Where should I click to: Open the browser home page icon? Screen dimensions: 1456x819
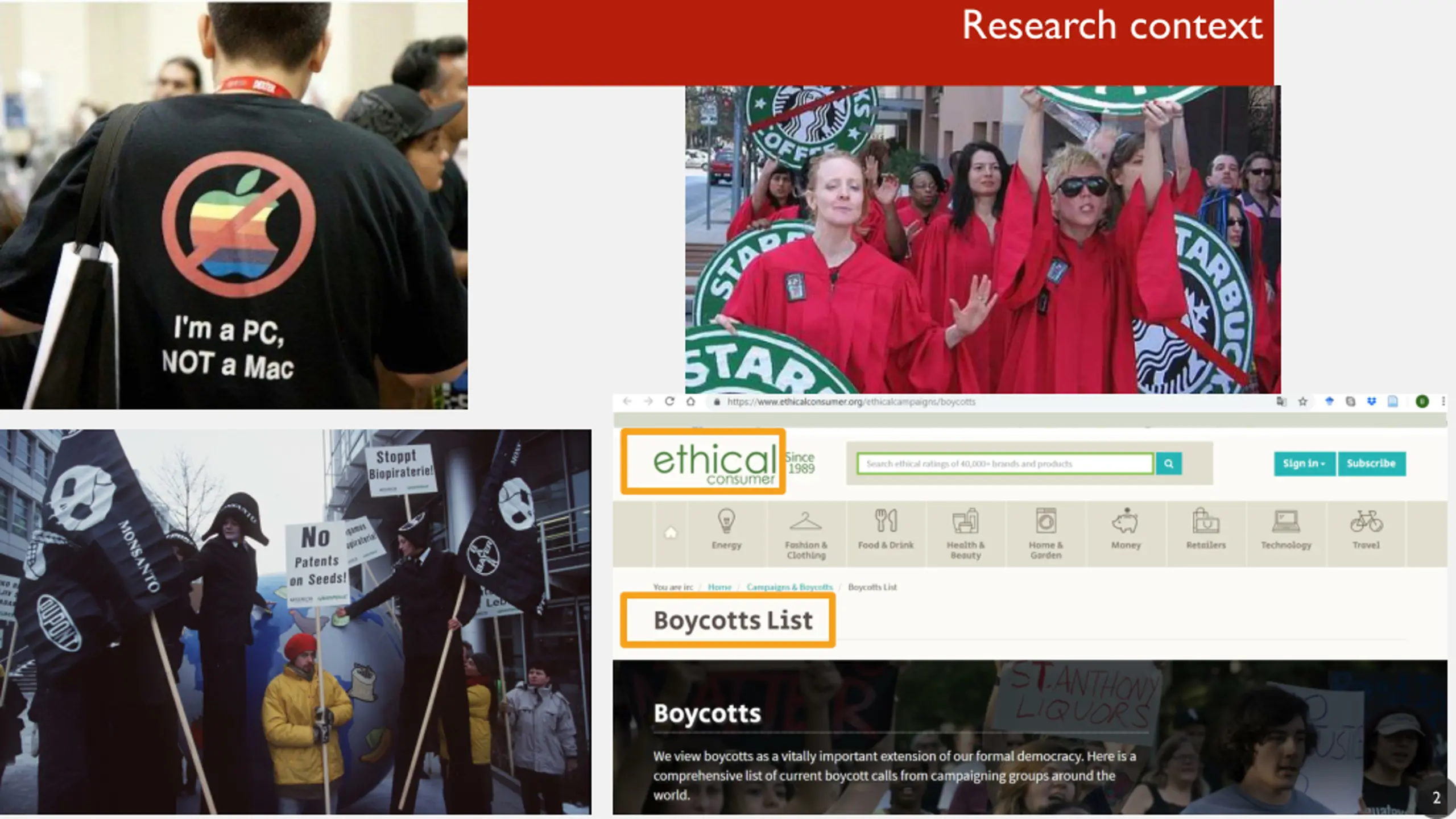(690, 402)
